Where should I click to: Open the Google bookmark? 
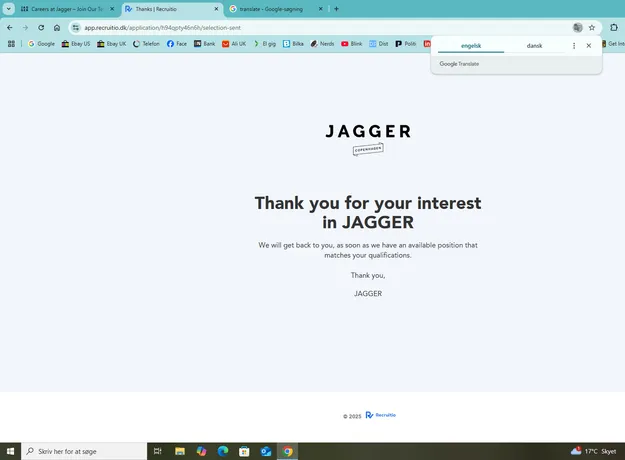tap(41, 44)
